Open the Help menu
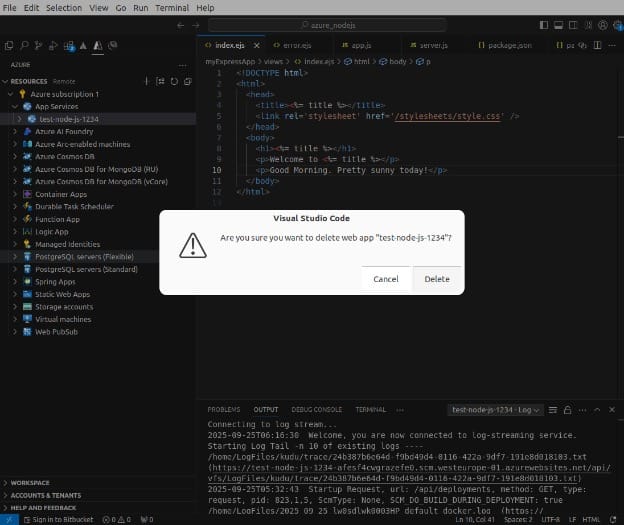The height and width of the screenshot is (525, 624). click(205, 8)
